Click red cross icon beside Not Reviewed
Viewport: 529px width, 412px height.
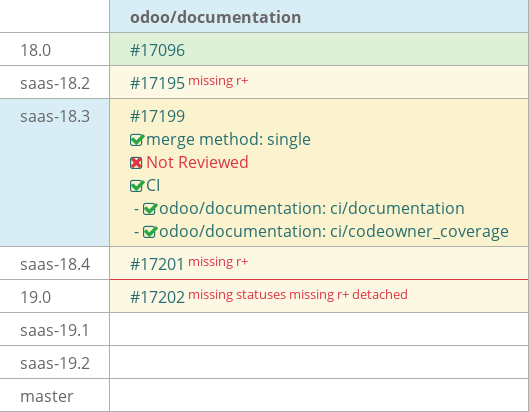[136, 163]
